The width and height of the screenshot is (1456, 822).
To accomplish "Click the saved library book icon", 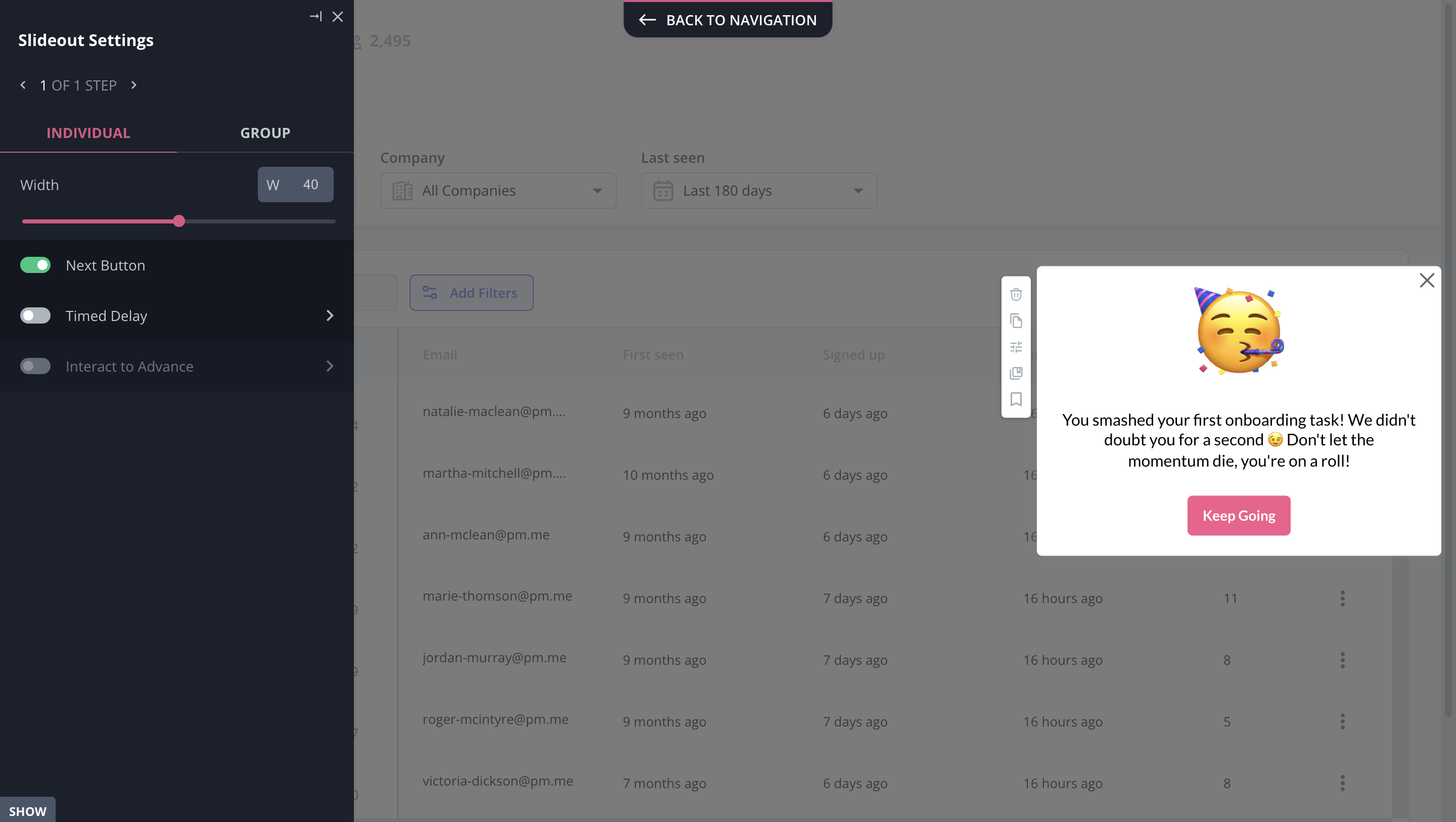I will pyautogui.click(x=1016, y=373).
